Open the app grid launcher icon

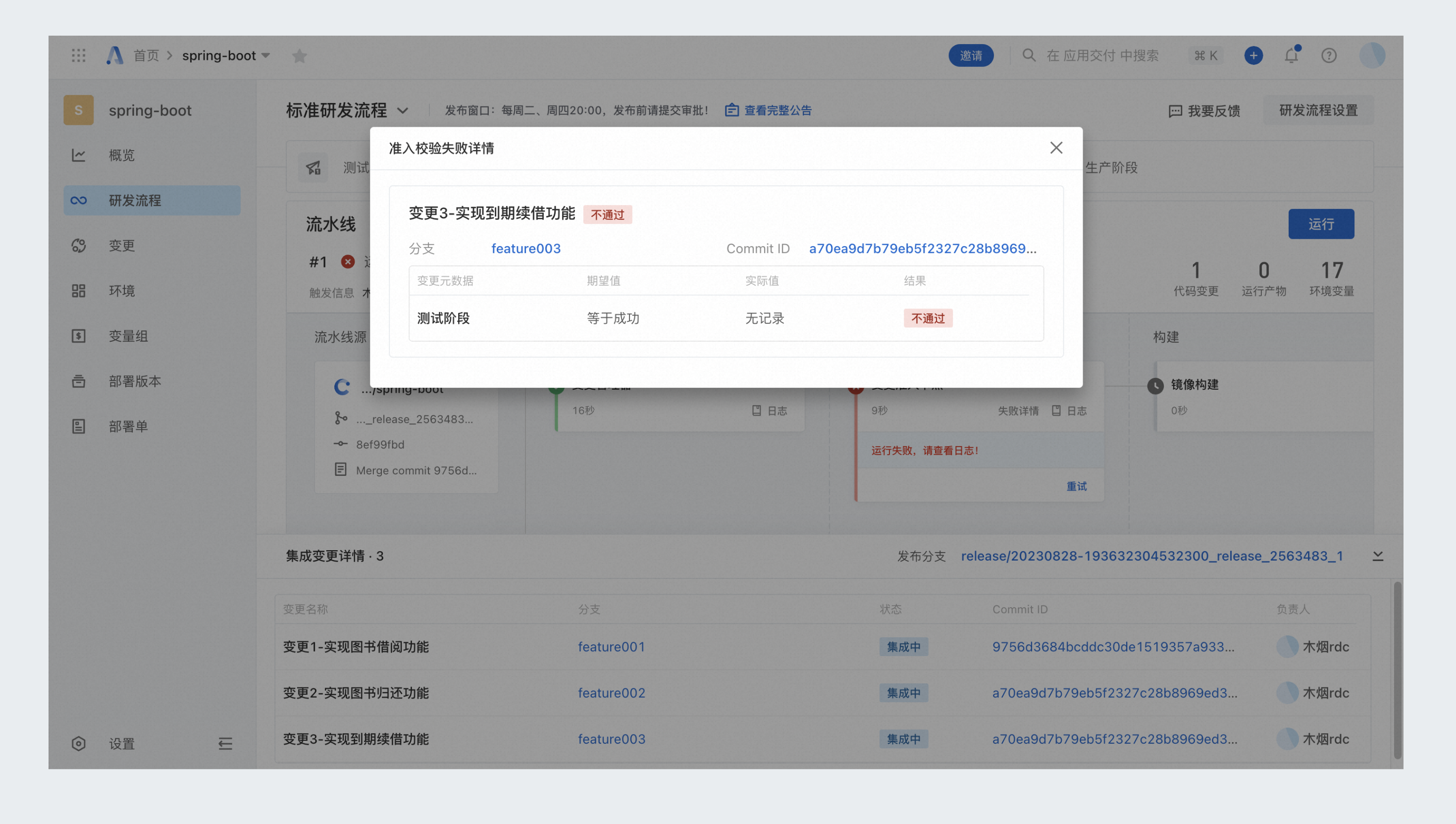(x=79, y=55)
